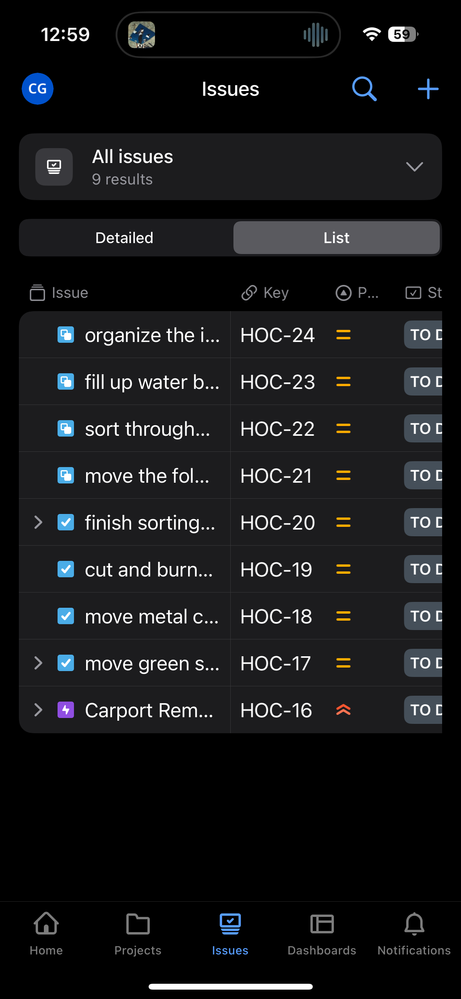This screenshot has height=999, width=461.
Task: Tap the To Do status of HOC-18
Action: pos(423,616)
